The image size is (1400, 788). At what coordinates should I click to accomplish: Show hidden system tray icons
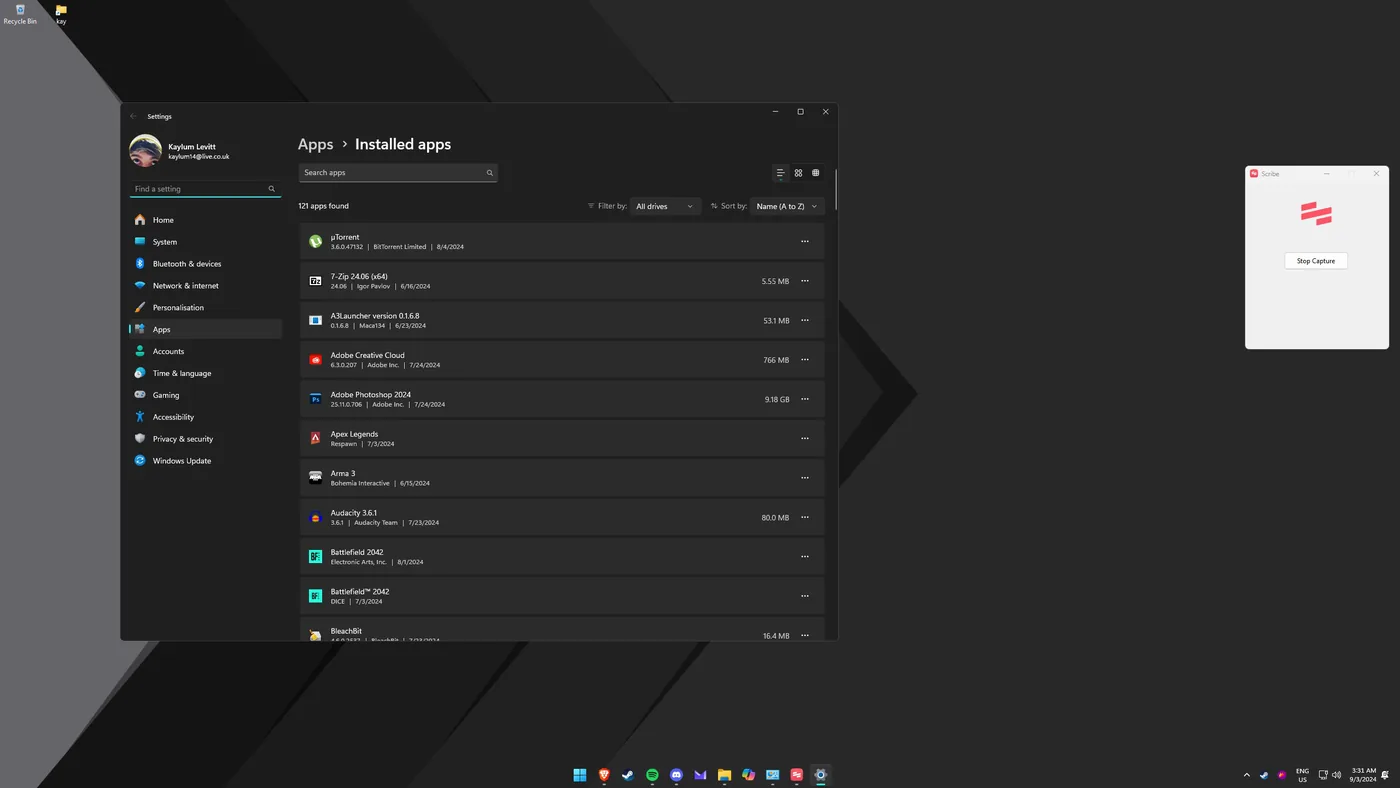(1246, 775)
